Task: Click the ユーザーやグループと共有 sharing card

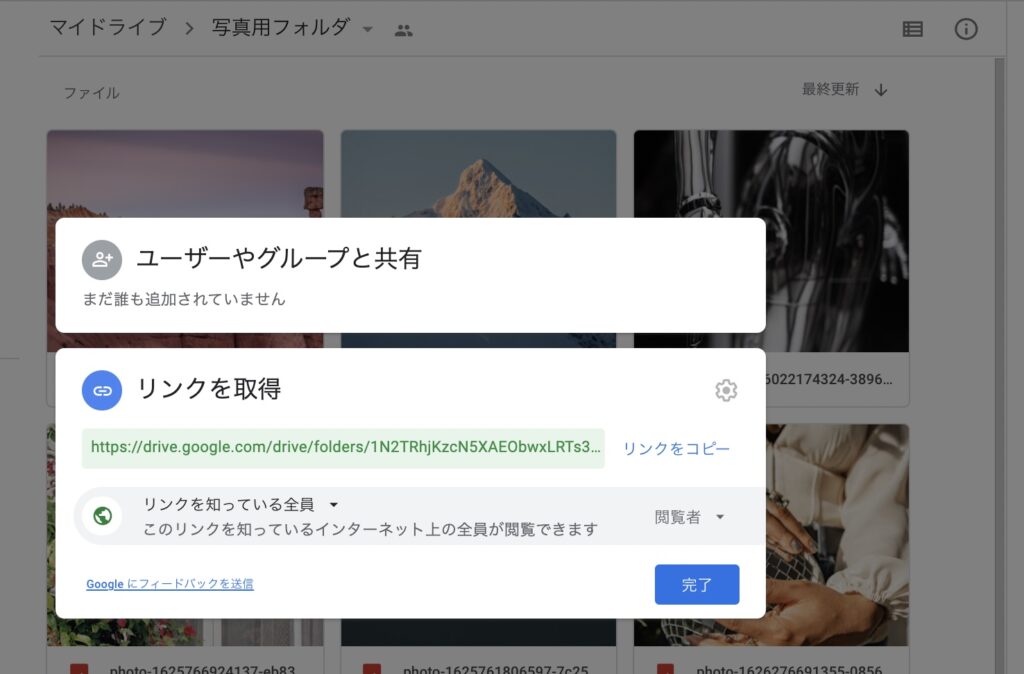Action: coord(410,274)
